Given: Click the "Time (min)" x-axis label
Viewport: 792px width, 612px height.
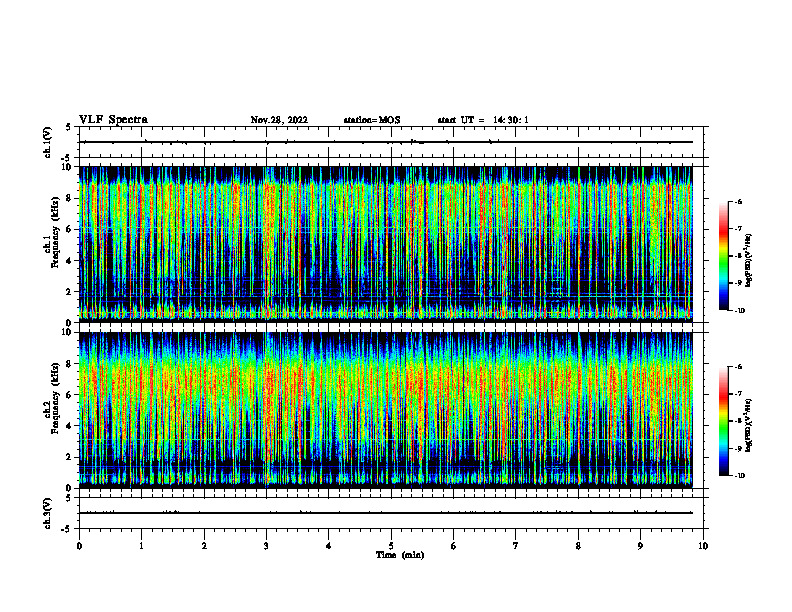Looking at the screenshot, I should [400, 555].
